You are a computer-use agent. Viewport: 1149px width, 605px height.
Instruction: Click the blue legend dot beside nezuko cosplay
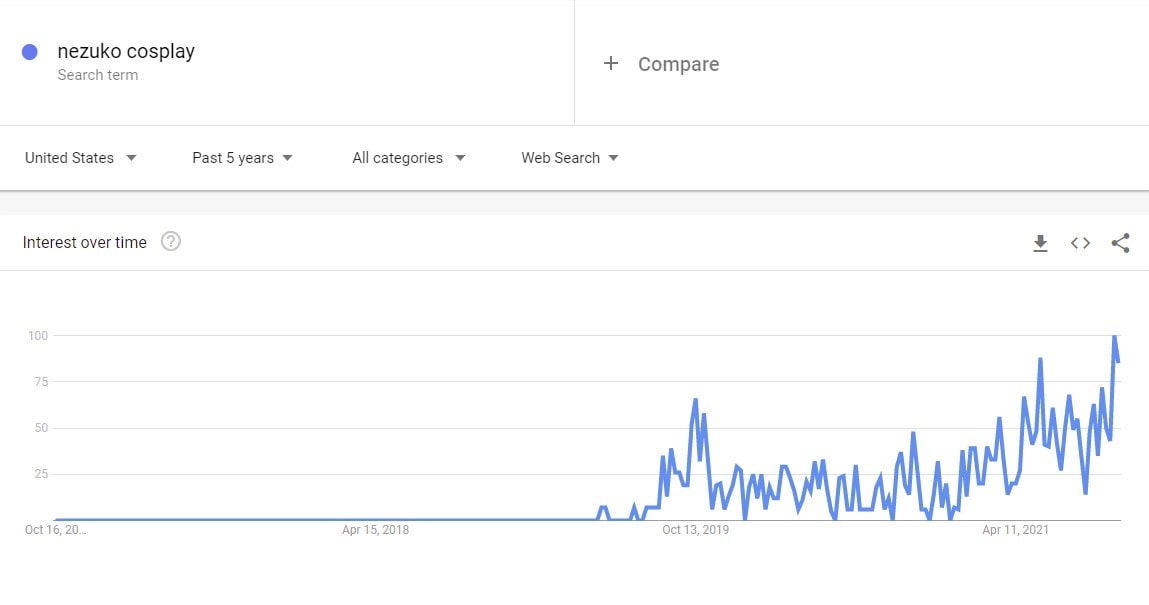[x=31, y=51]
